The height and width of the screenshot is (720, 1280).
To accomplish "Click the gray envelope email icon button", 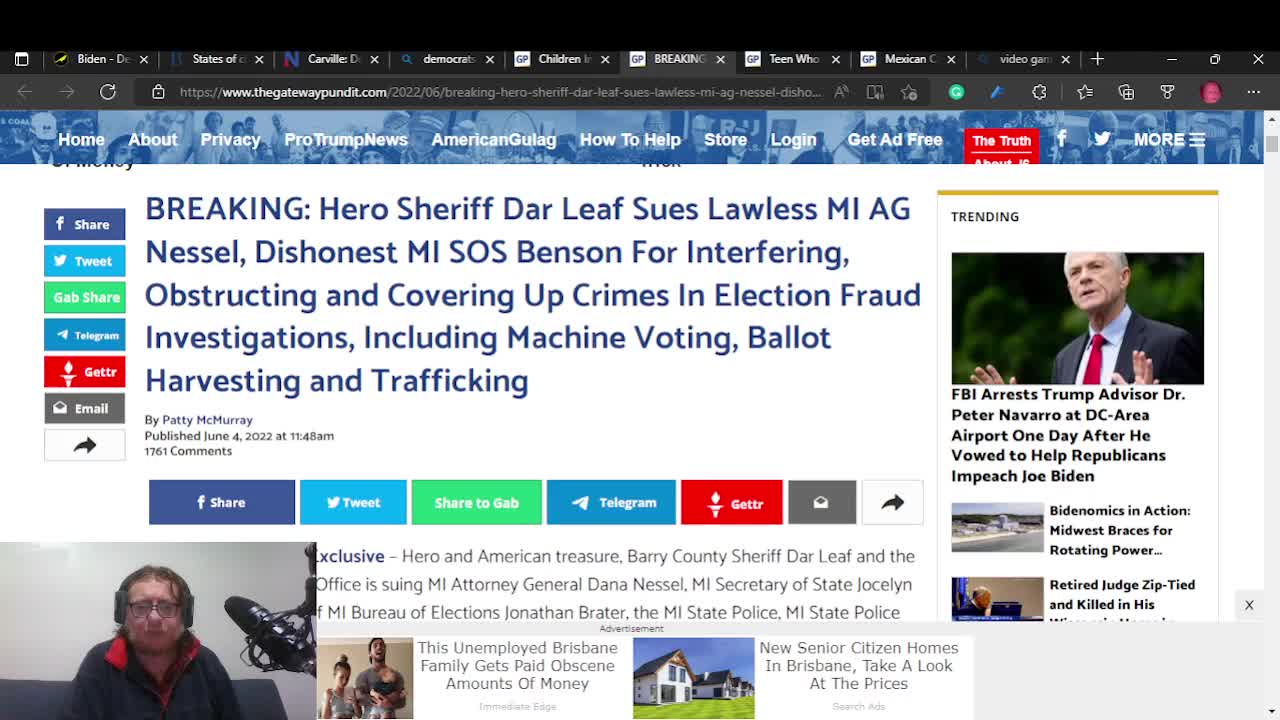I will 821,502.
